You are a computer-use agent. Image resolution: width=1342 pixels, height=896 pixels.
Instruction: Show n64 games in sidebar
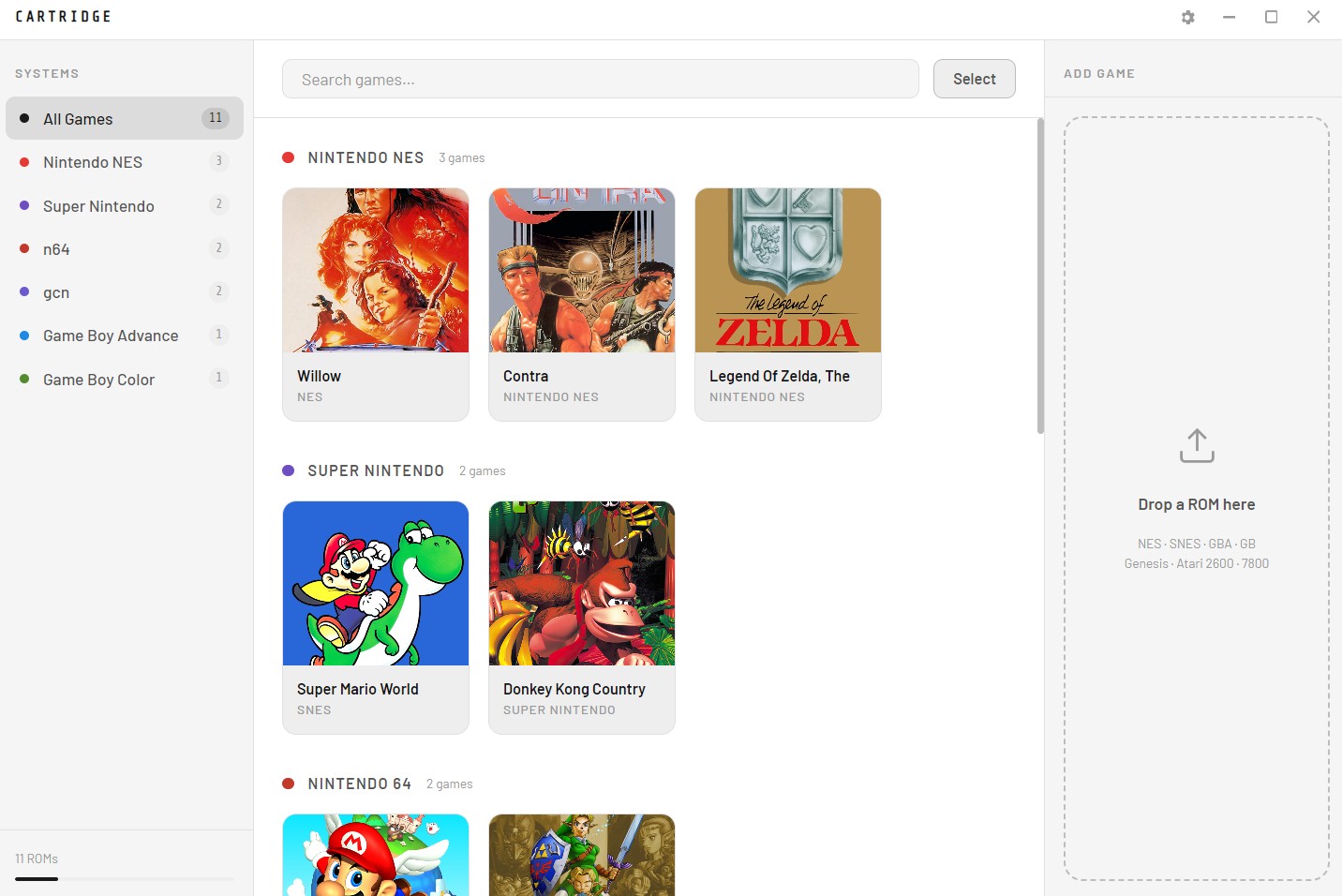(x=125, y=248)
